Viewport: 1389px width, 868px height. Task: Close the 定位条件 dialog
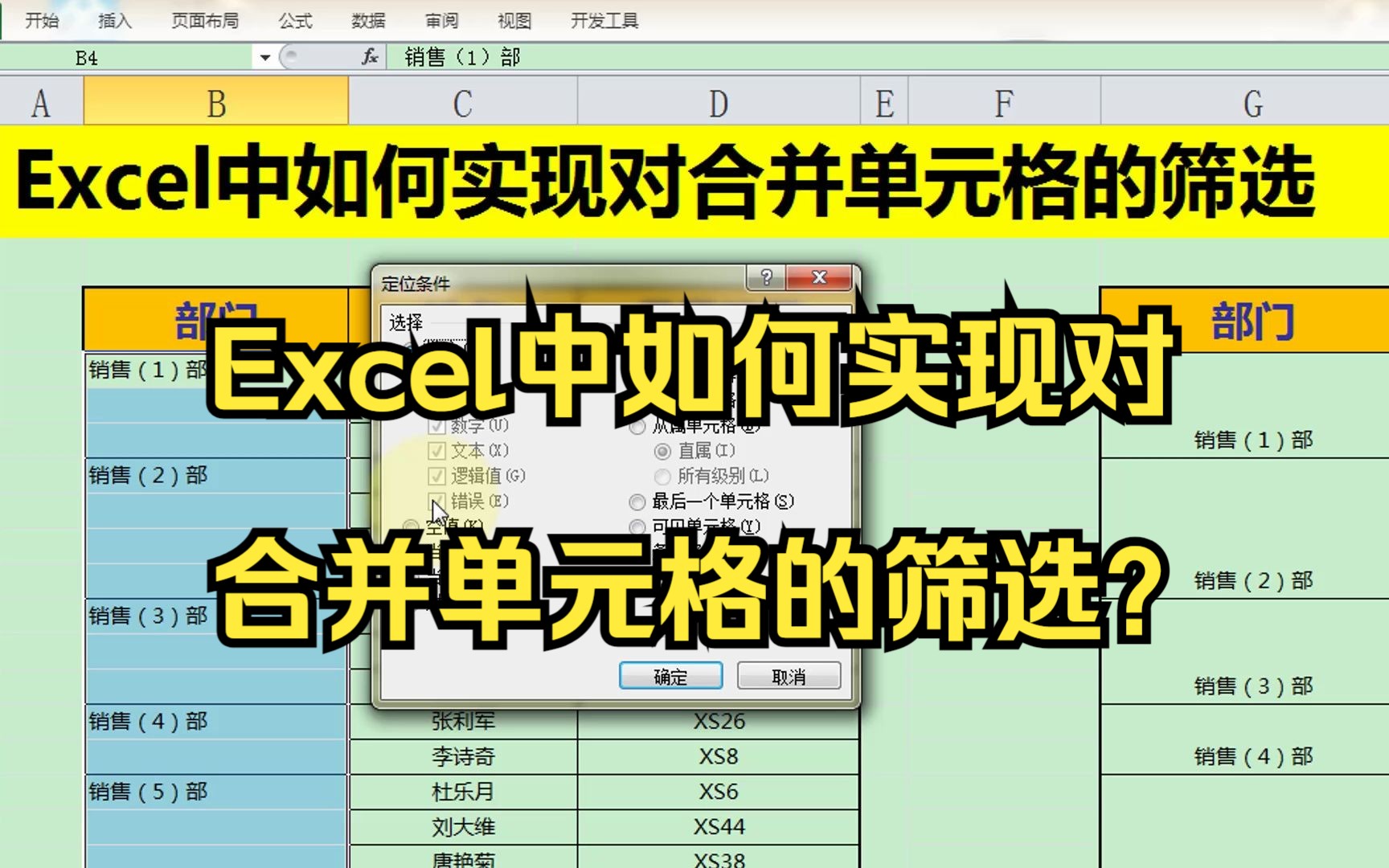point(818,279)
